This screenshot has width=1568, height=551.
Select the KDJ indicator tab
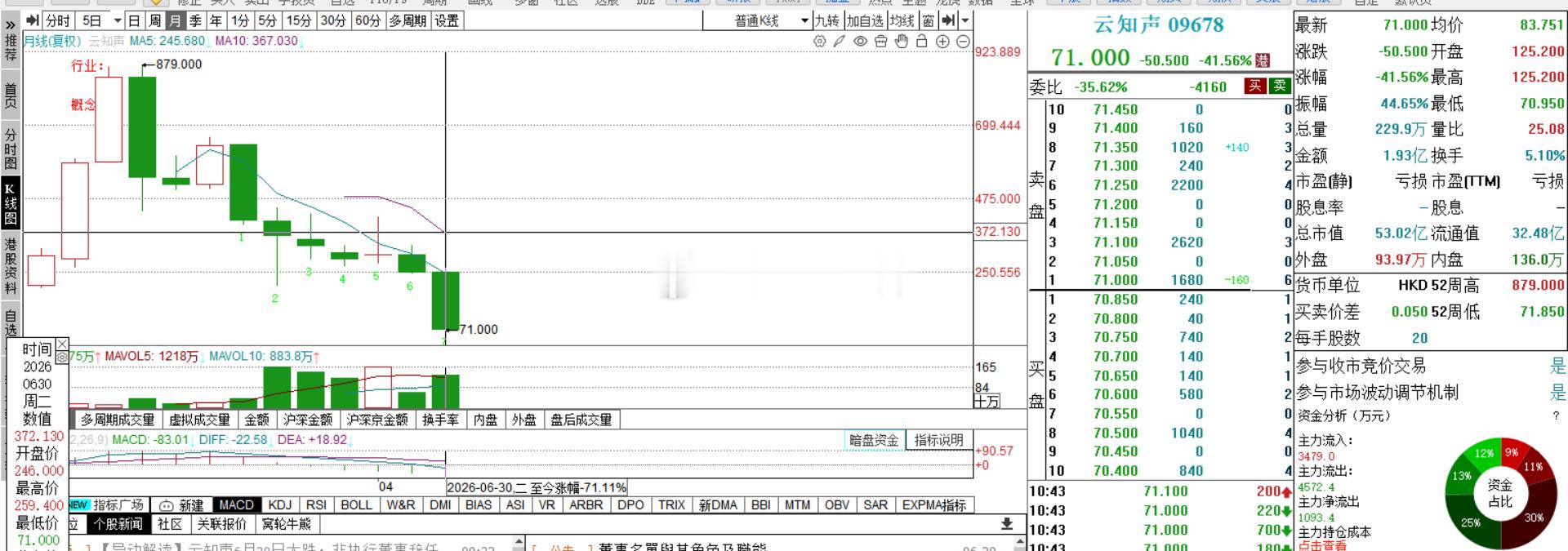pos(280,505)
